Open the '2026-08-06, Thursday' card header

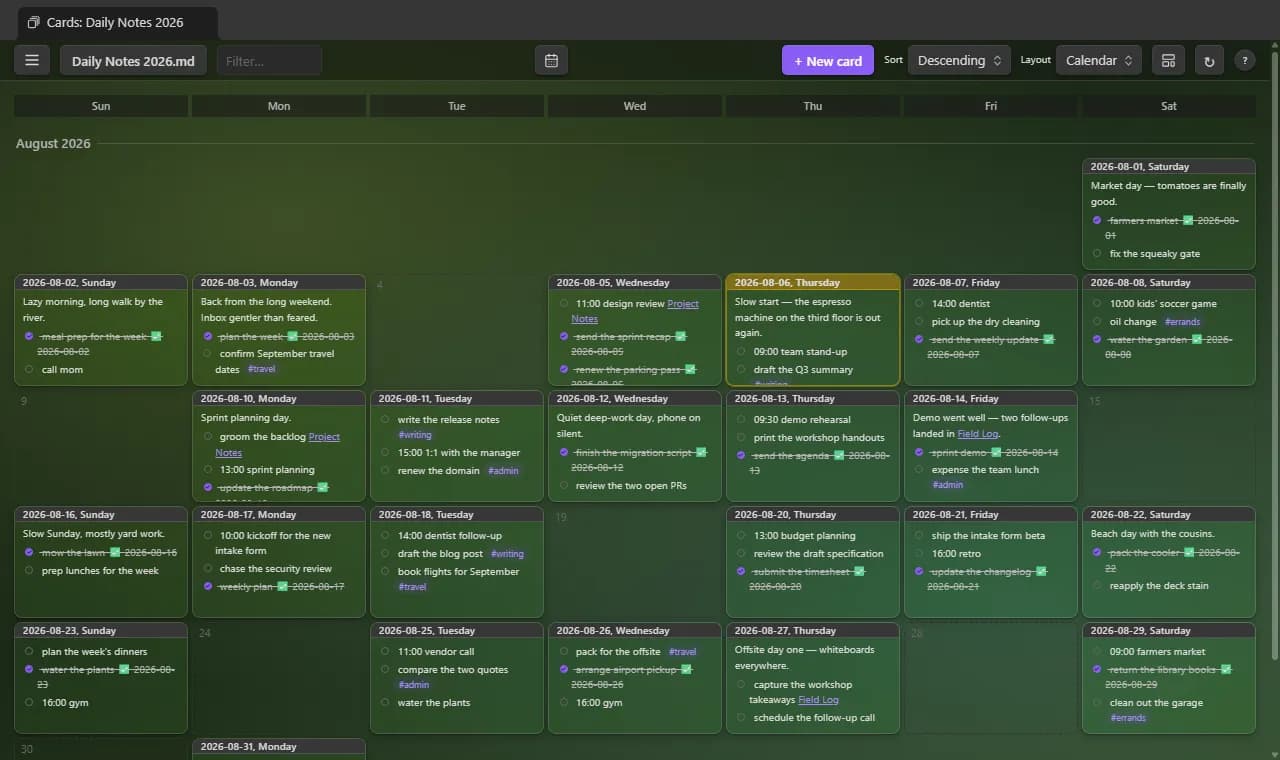click(x=813, y=283)
